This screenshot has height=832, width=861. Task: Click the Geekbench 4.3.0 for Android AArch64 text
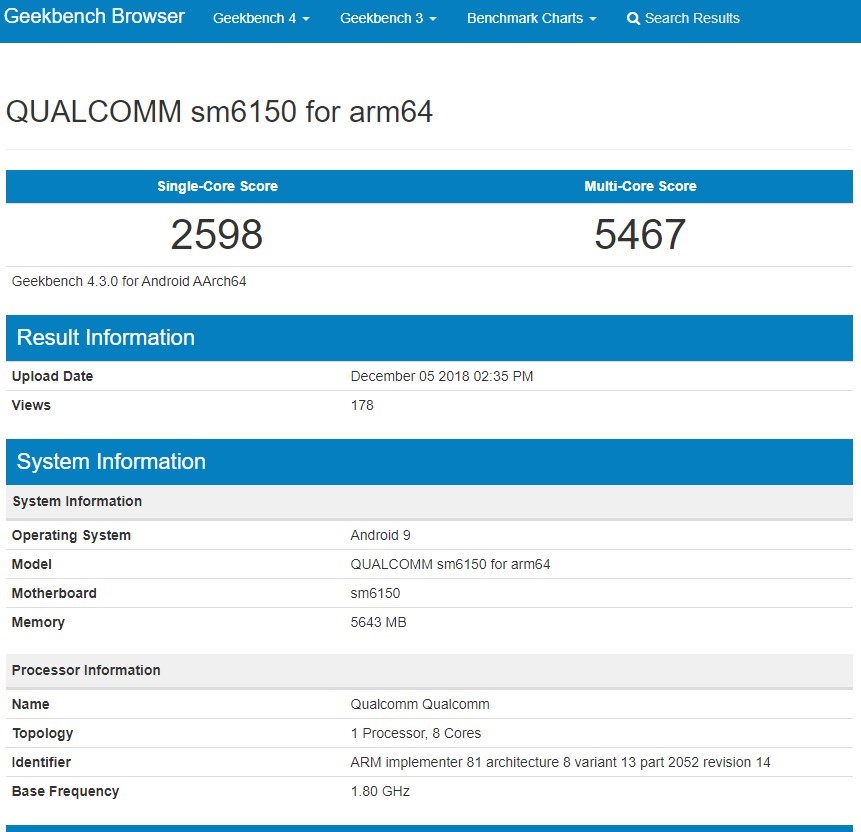point(129,281)
